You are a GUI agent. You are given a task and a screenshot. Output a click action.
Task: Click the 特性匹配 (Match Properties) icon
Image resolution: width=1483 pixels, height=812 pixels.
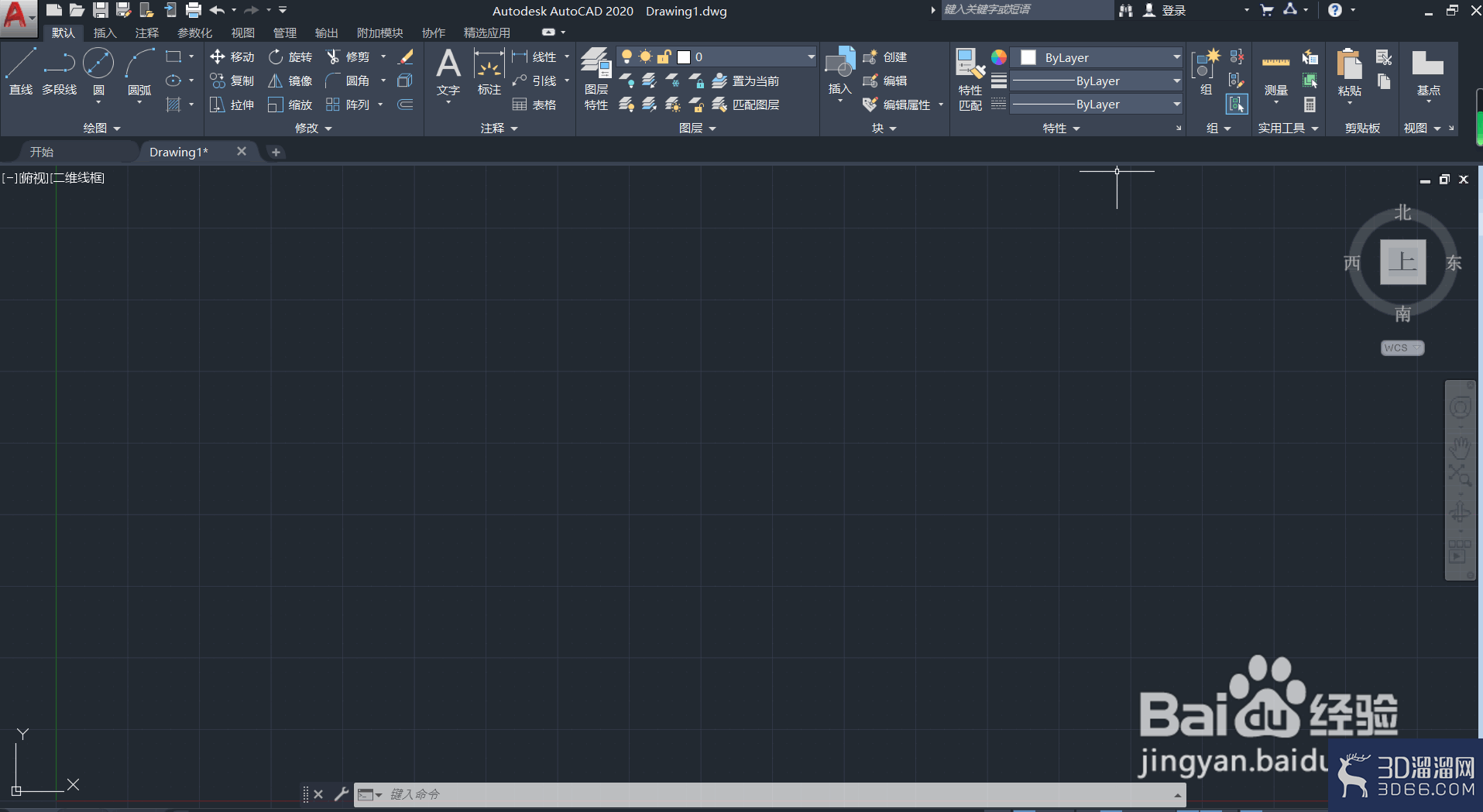click(970, 80)
